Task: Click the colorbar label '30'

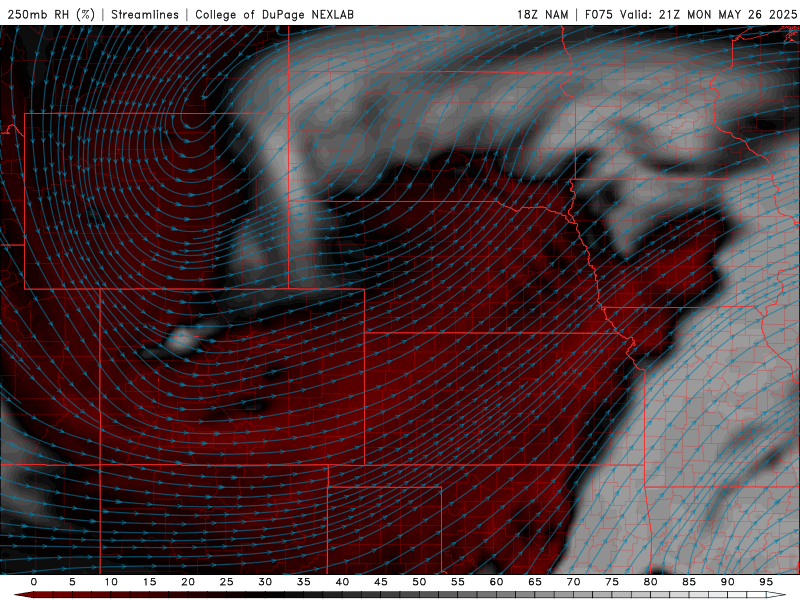Action: tap(265, 582)
